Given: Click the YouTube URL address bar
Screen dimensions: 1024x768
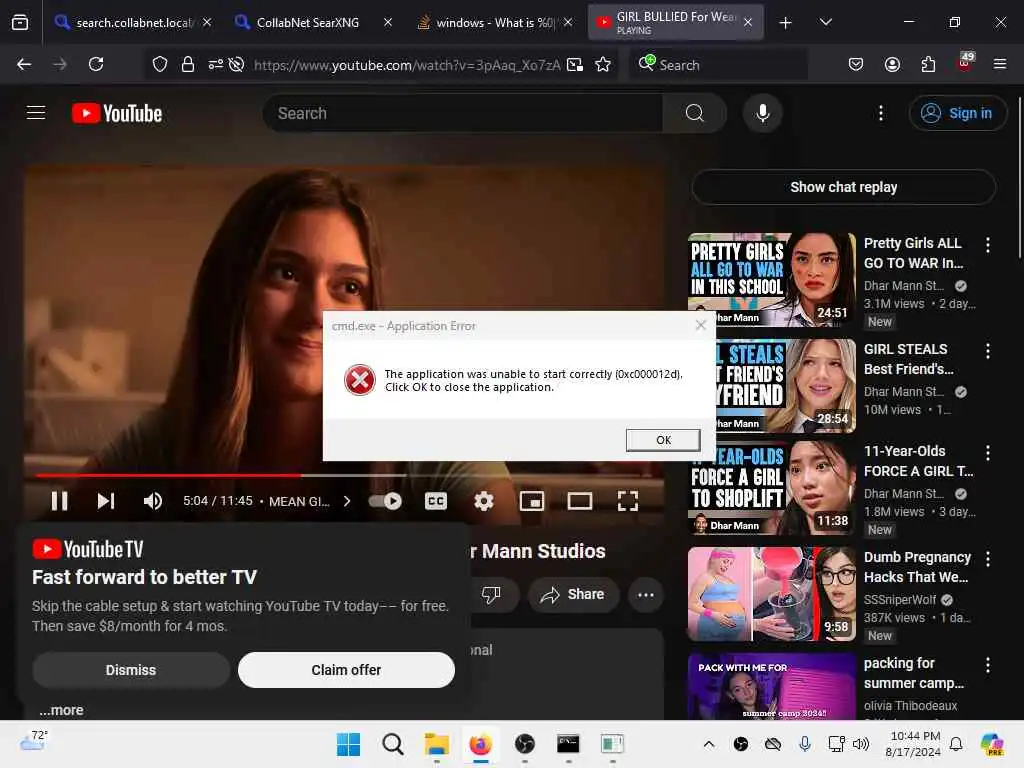Looking at the screenshot, I should 407,65.
